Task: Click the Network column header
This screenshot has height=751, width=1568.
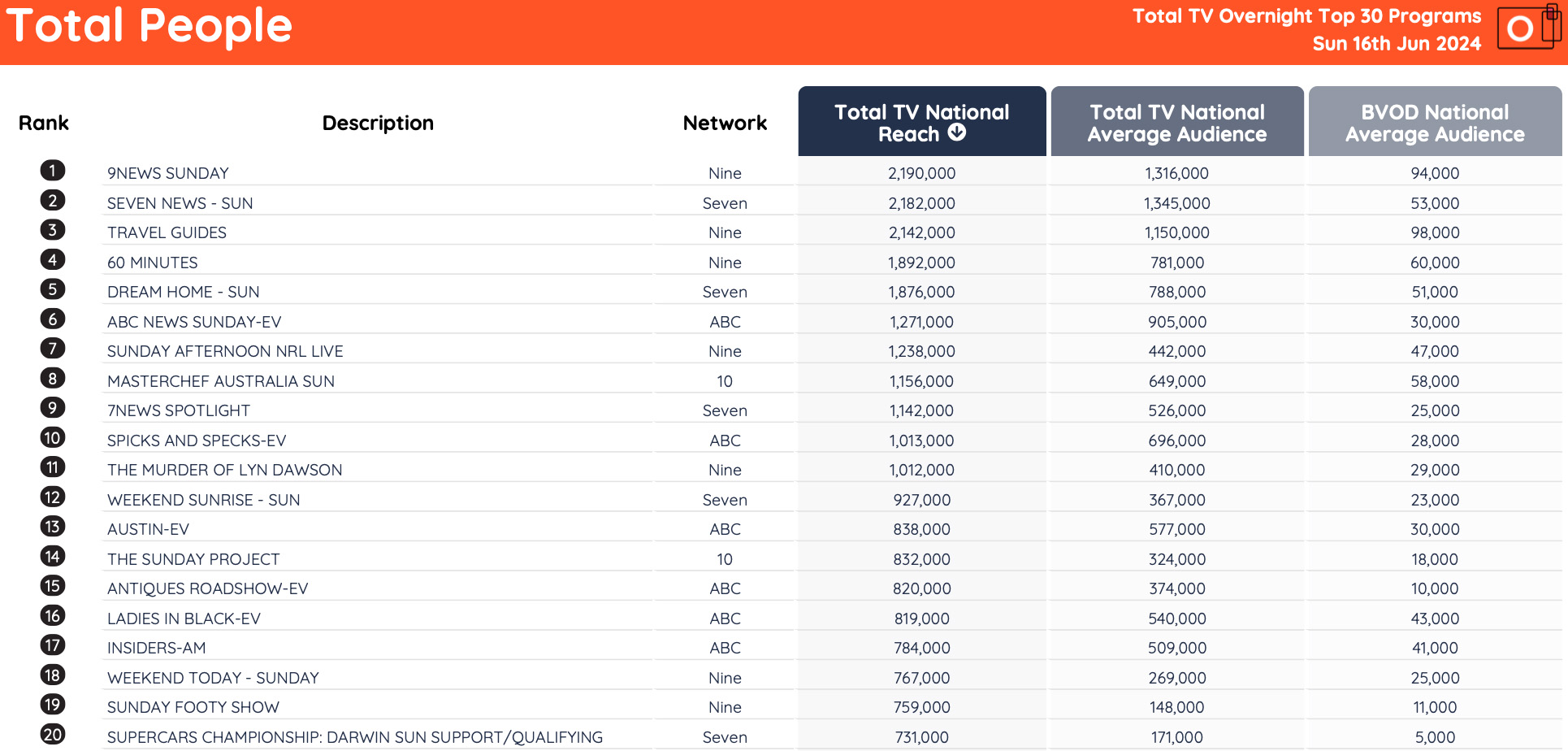Action: click(725, 123)
